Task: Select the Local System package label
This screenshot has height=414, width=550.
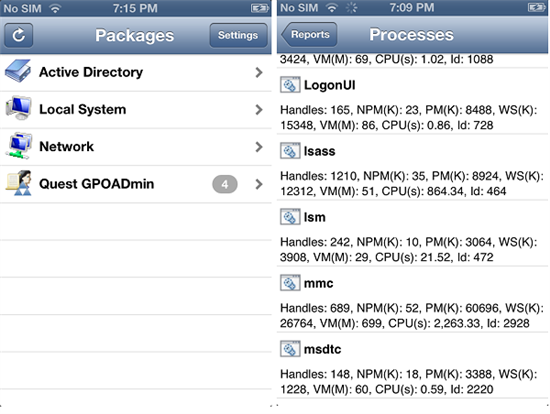Action: point(82,109)
